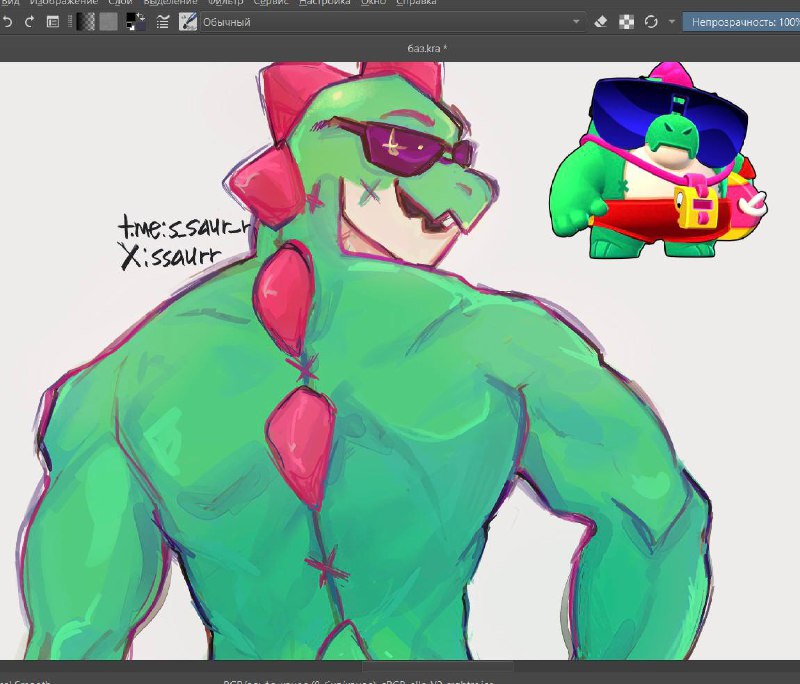Open the Справка menu
Image resolution: width=800 pixels, height=684 pixels.
pos(416,3)
